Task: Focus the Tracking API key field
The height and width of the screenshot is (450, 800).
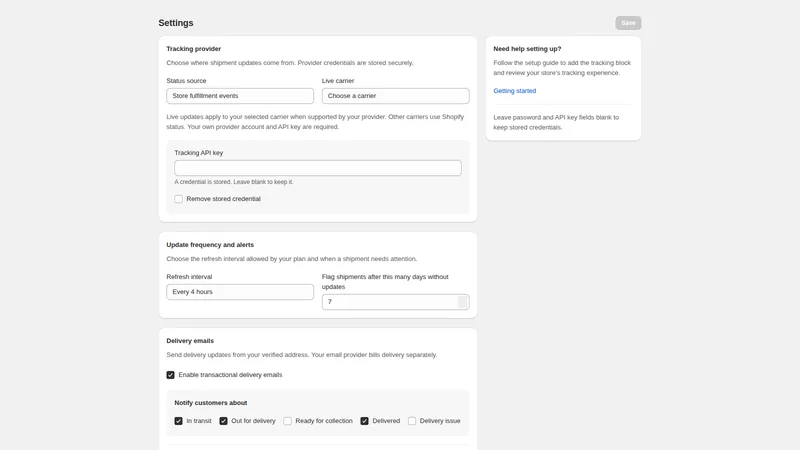Action: (318, 168)
